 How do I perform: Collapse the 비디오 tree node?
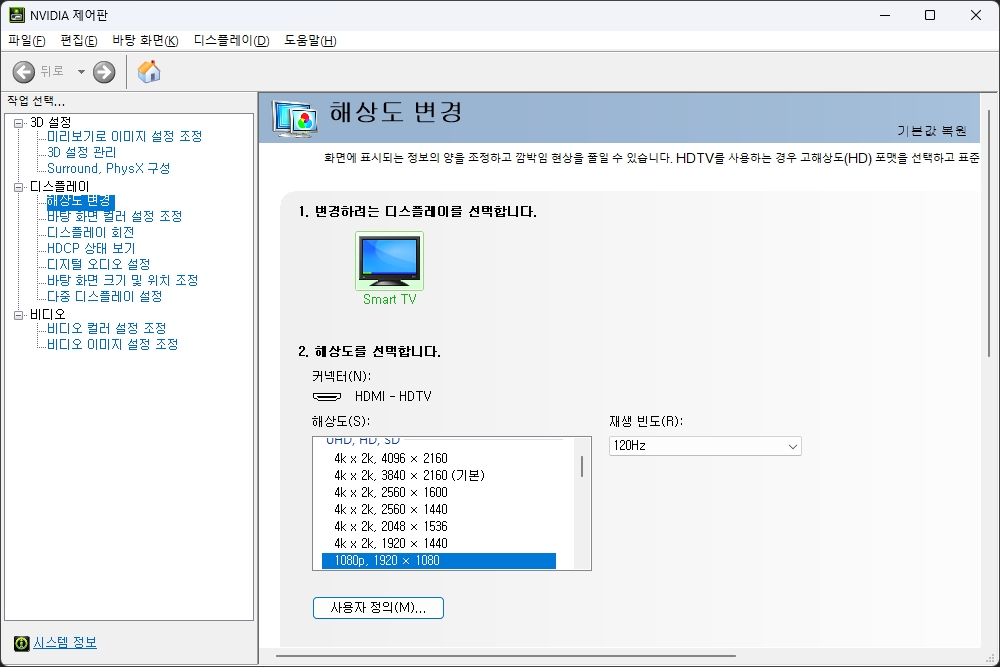tap(18, 315)
